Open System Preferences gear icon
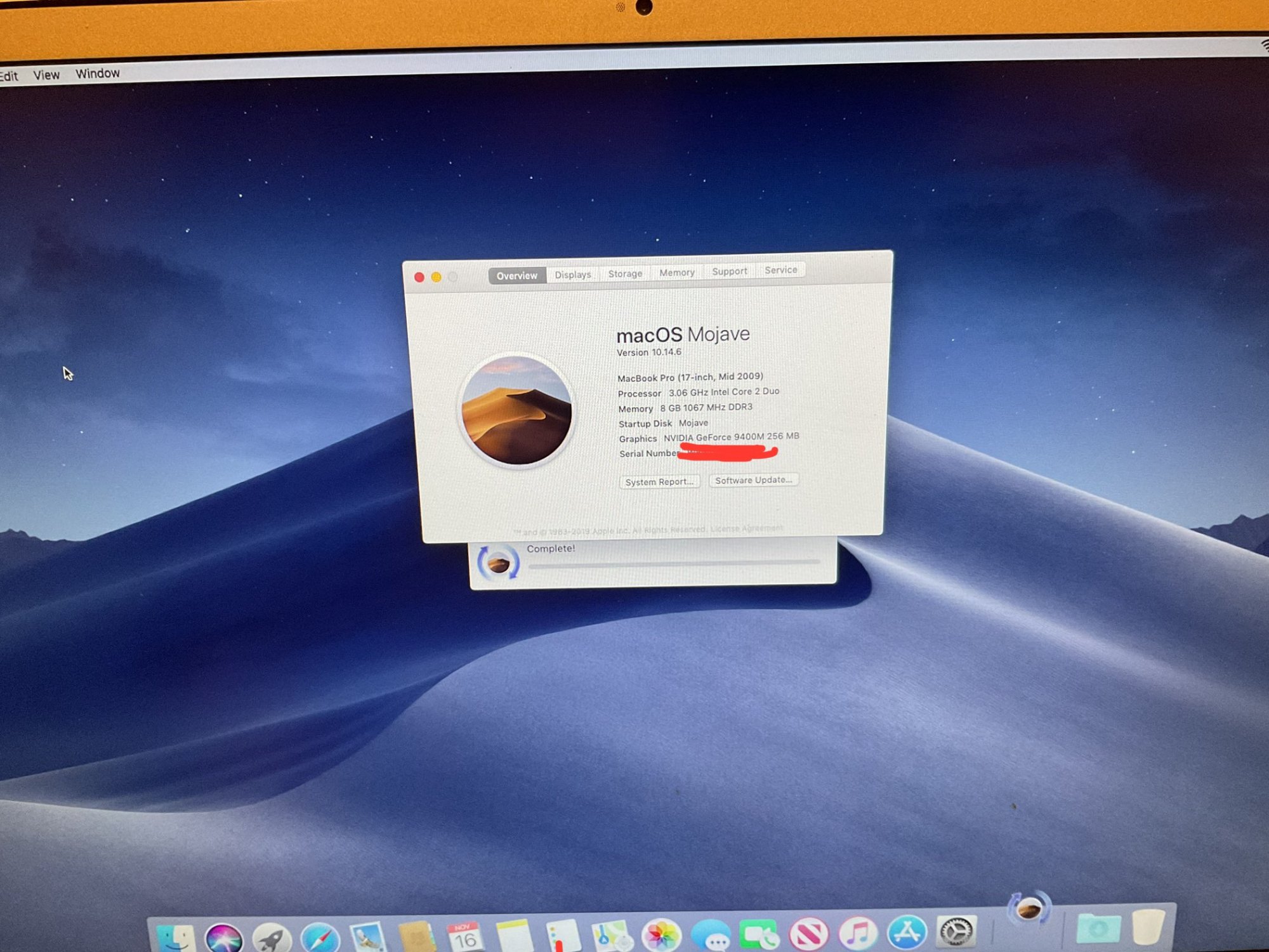This screenshot has width=1269, height=952. [956, 932]
